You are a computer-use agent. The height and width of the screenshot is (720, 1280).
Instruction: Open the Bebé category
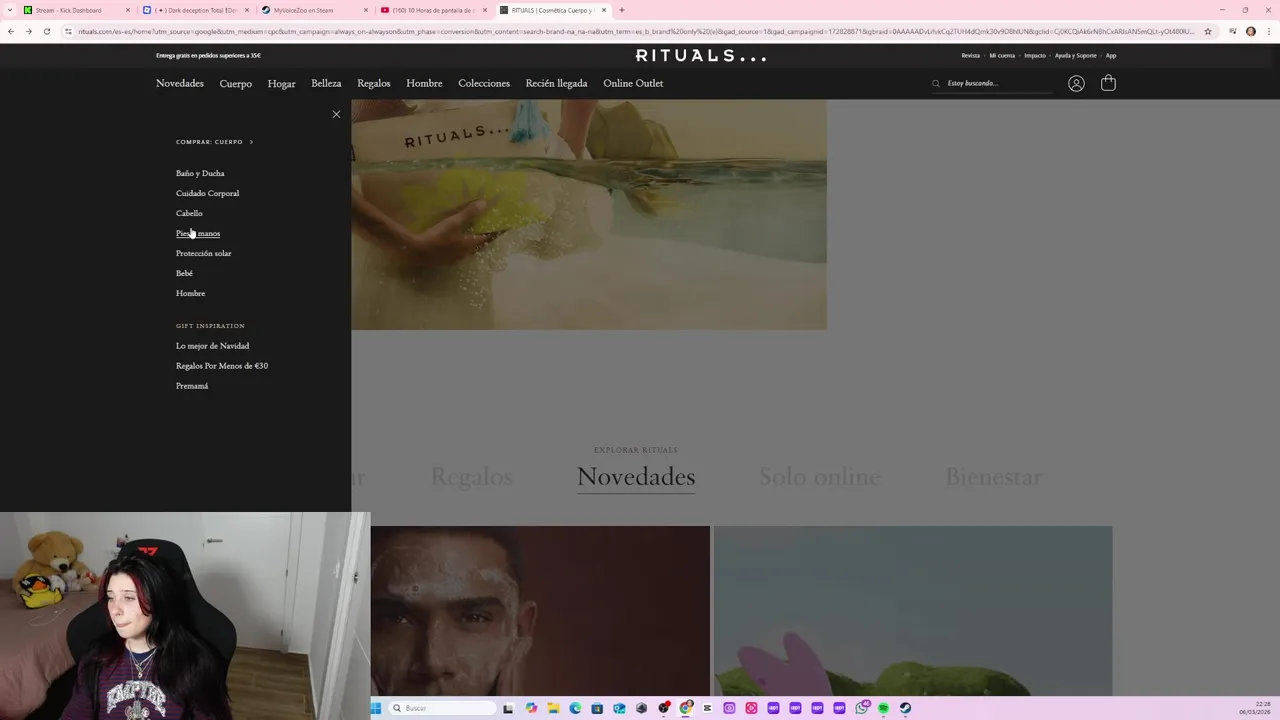coord(184,273)
